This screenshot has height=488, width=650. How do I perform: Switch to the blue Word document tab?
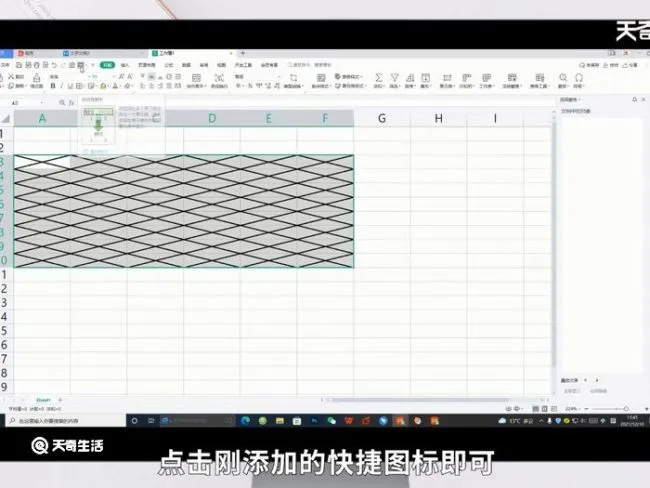[104, 53]
